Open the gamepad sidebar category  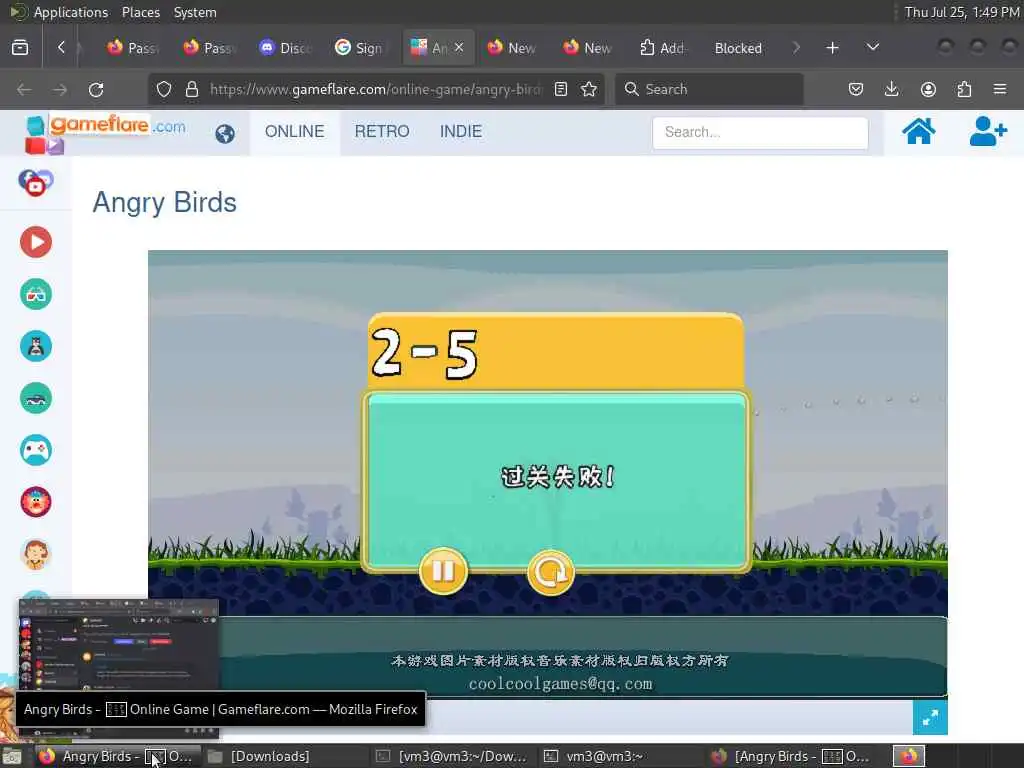pos(36,450)
